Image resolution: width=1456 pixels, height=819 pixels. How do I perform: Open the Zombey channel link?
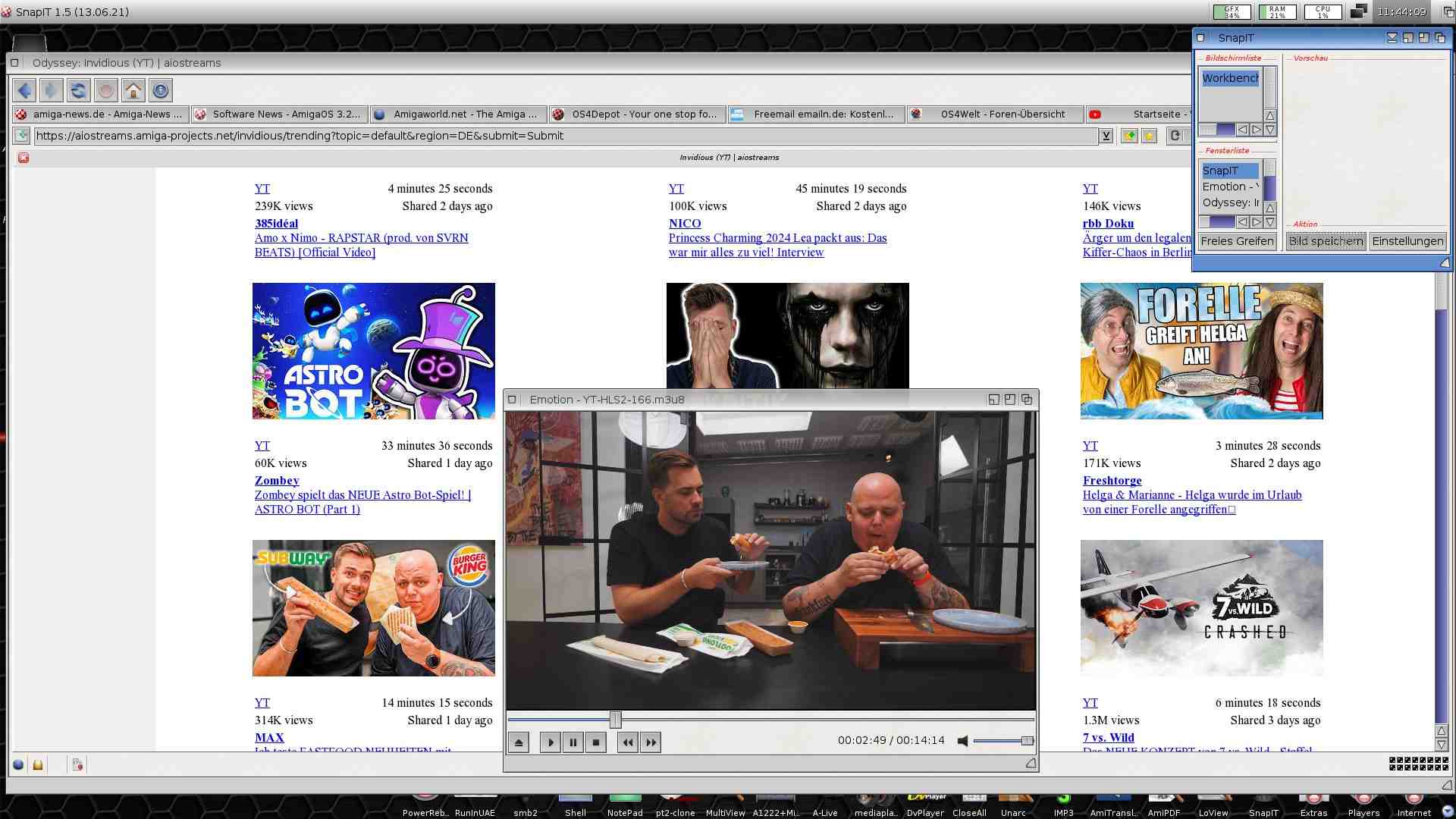coord(277,481)
